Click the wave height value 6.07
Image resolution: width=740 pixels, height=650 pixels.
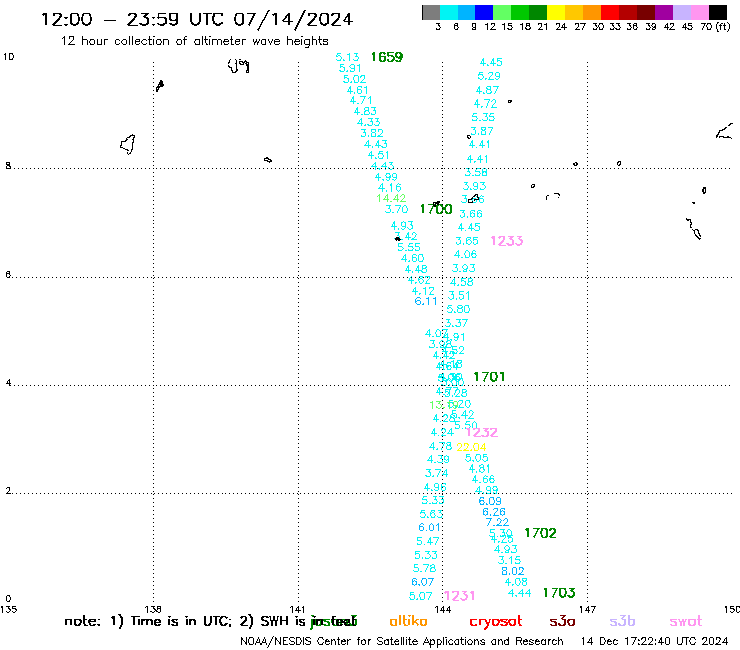(422, 582)
